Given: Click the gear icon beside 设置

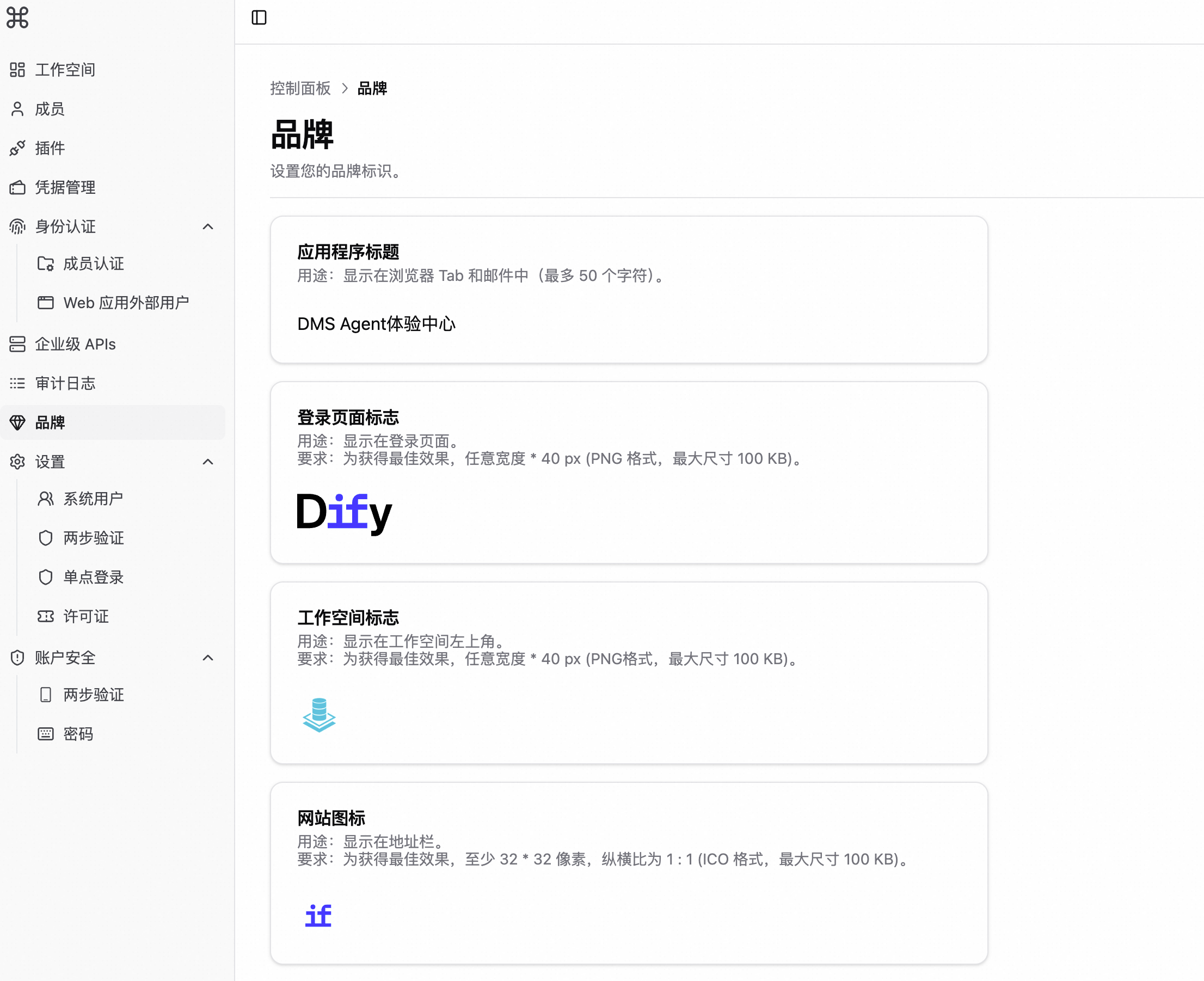Looking at the screenshot, I should click(17, 462).
